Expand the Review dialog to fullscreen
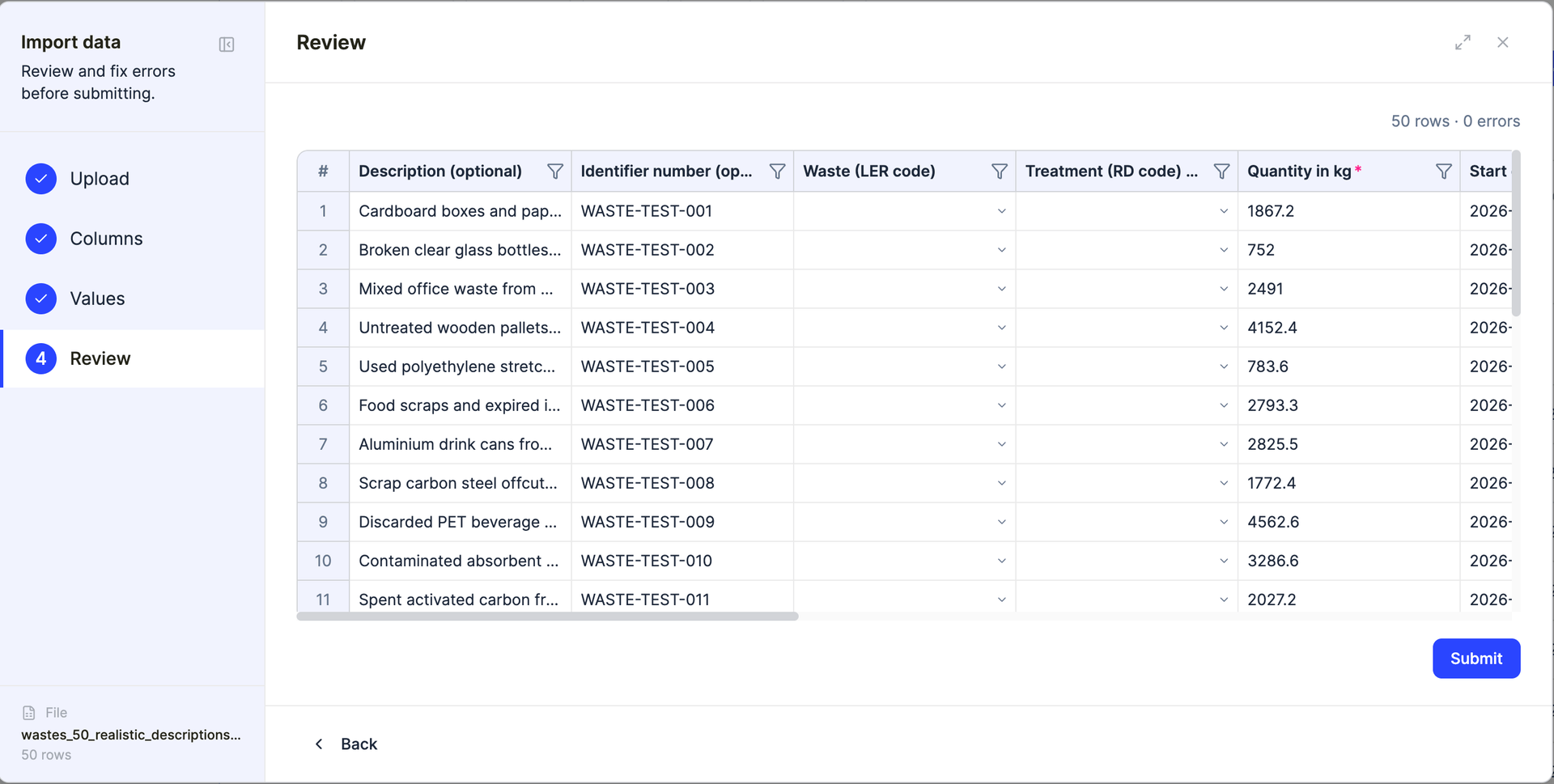The height and width of the screenshot is (784, 1554). click(1463, 42)
